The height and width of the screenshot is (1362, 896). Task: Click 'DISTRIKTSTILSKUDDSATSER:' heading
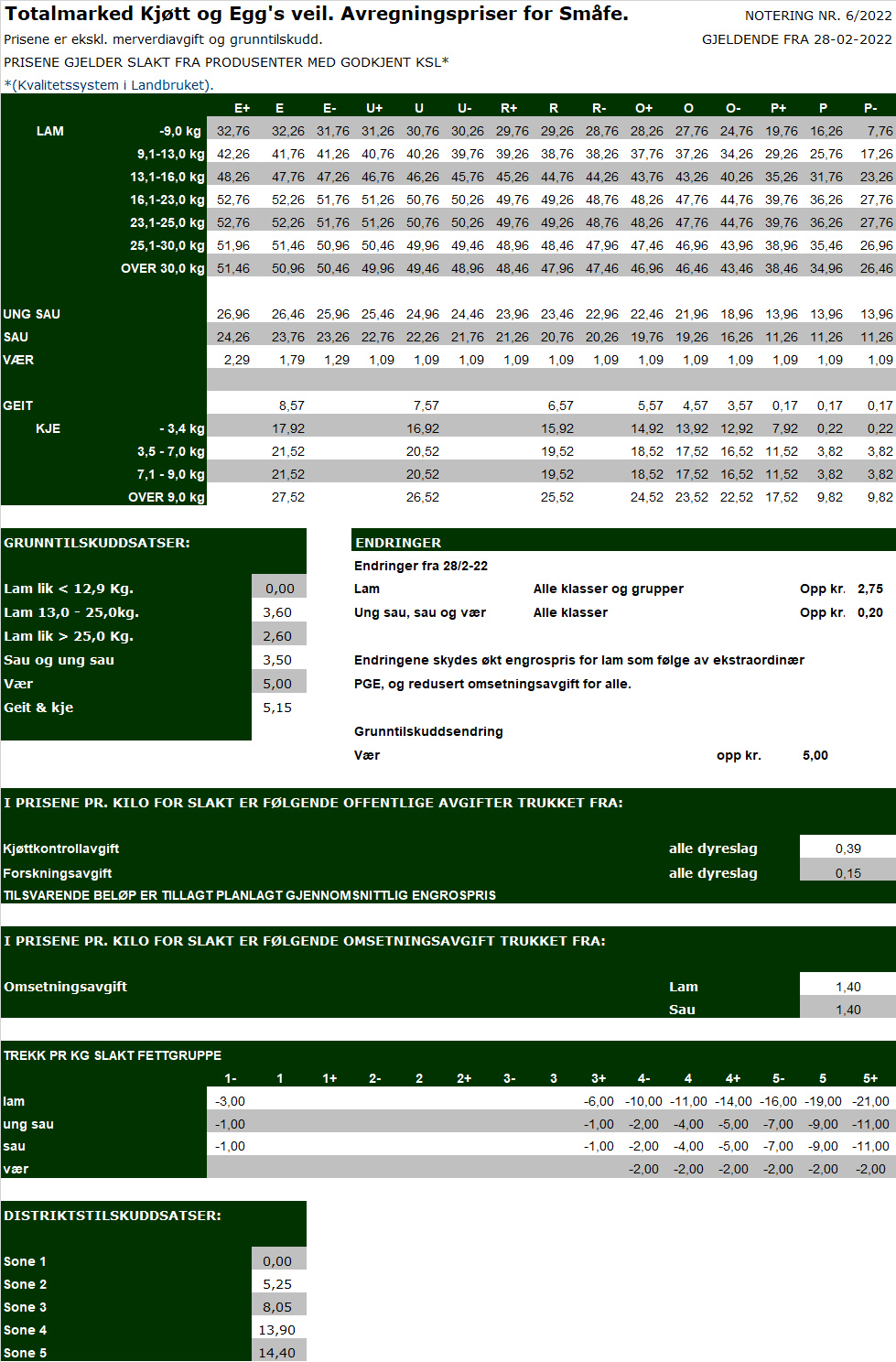click(113, 1216)
